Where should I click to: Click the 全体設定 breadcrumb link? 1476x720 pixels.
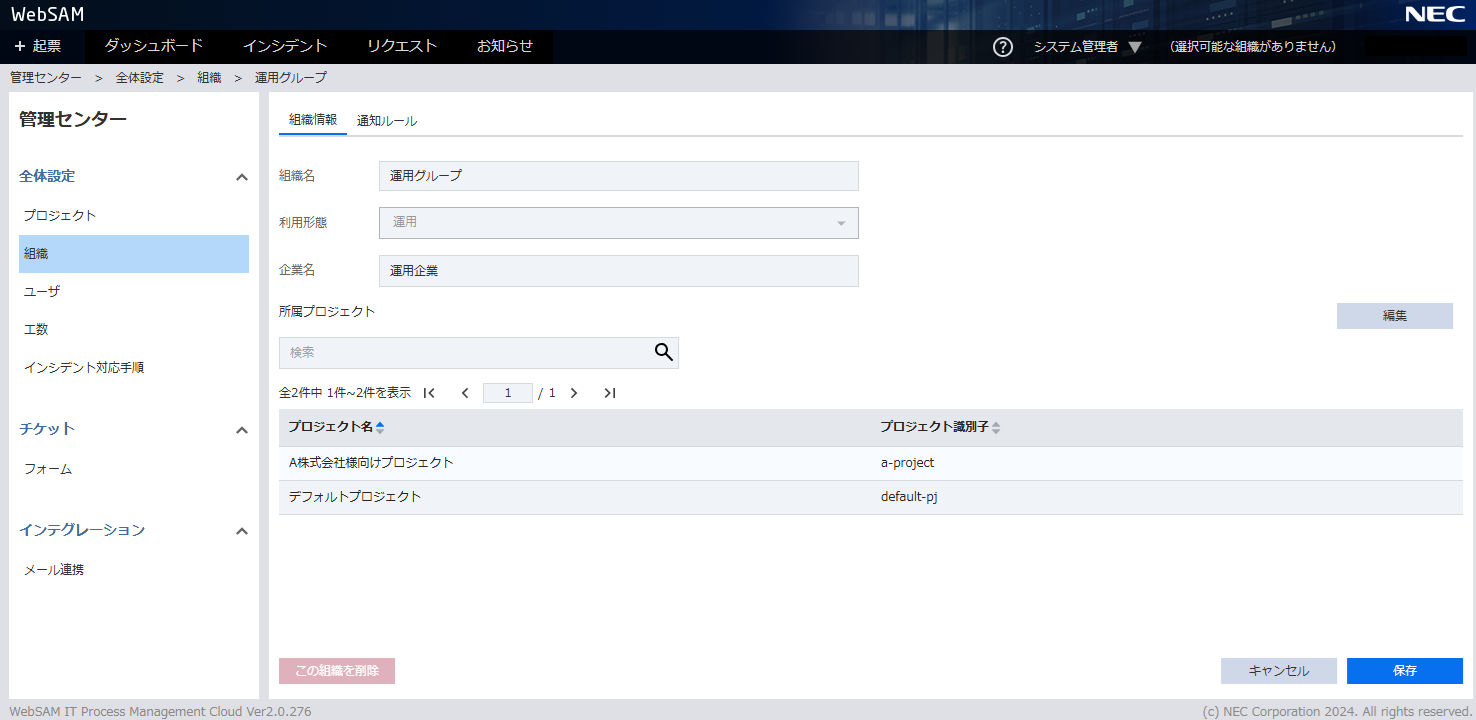coord(139,77)
